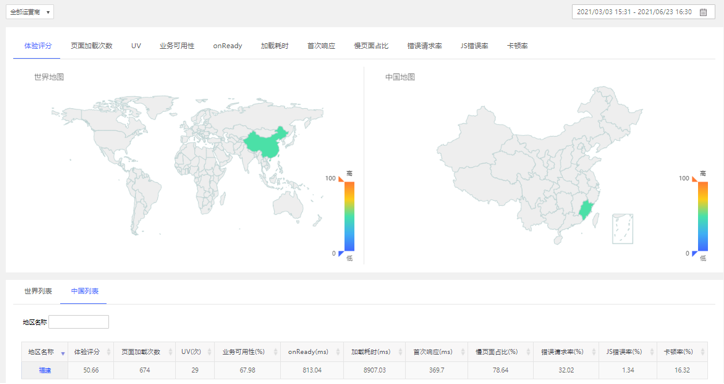724x384 pixels.
Task: Click the South China Sea inset box
Action: click(622, 228)
